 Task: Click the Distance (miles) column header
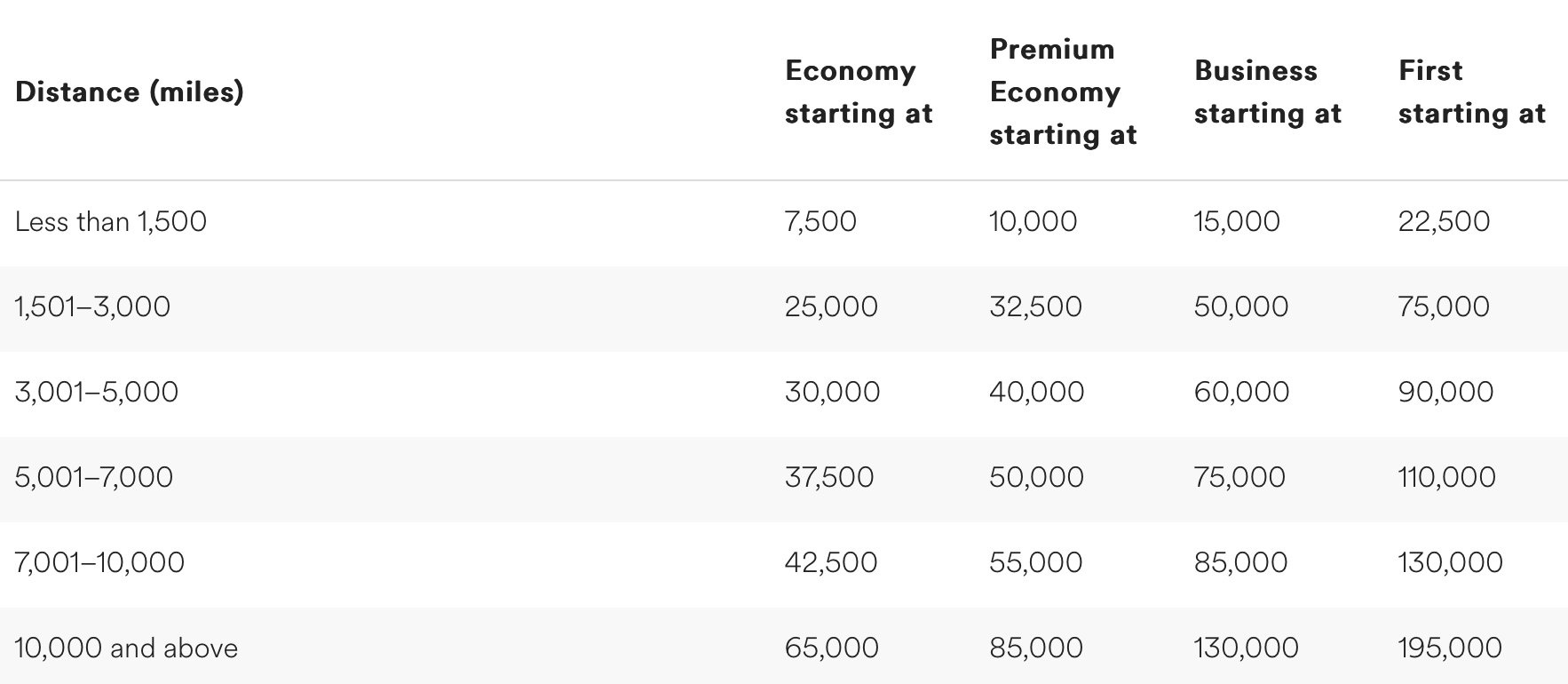pos(130,91)
